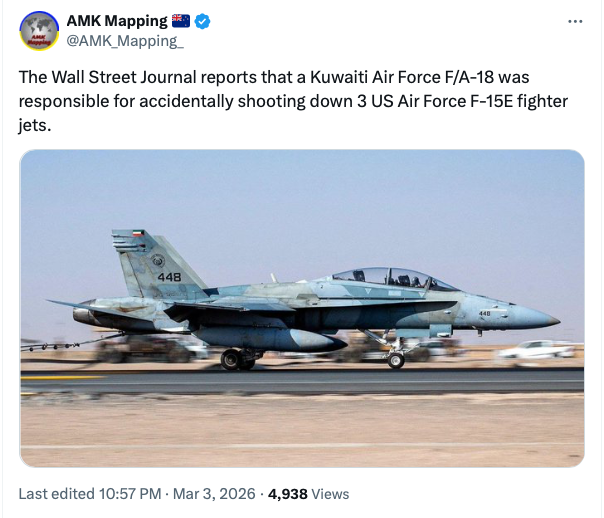The image size is (604, 518).
Task: Open the @AMK_Mapping_ handle link
Action: tap(125, 40)
